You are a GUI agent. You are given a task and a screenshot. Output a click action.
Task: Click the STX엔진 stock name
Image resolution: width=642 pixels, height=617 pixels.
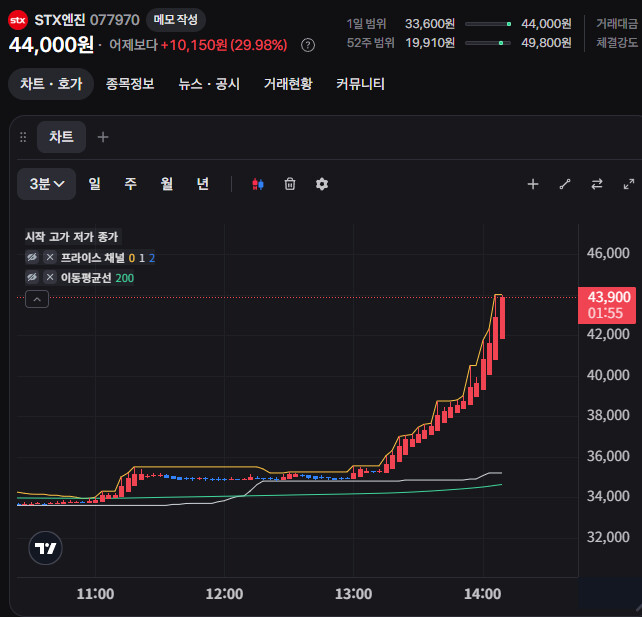tap(60, 20)
